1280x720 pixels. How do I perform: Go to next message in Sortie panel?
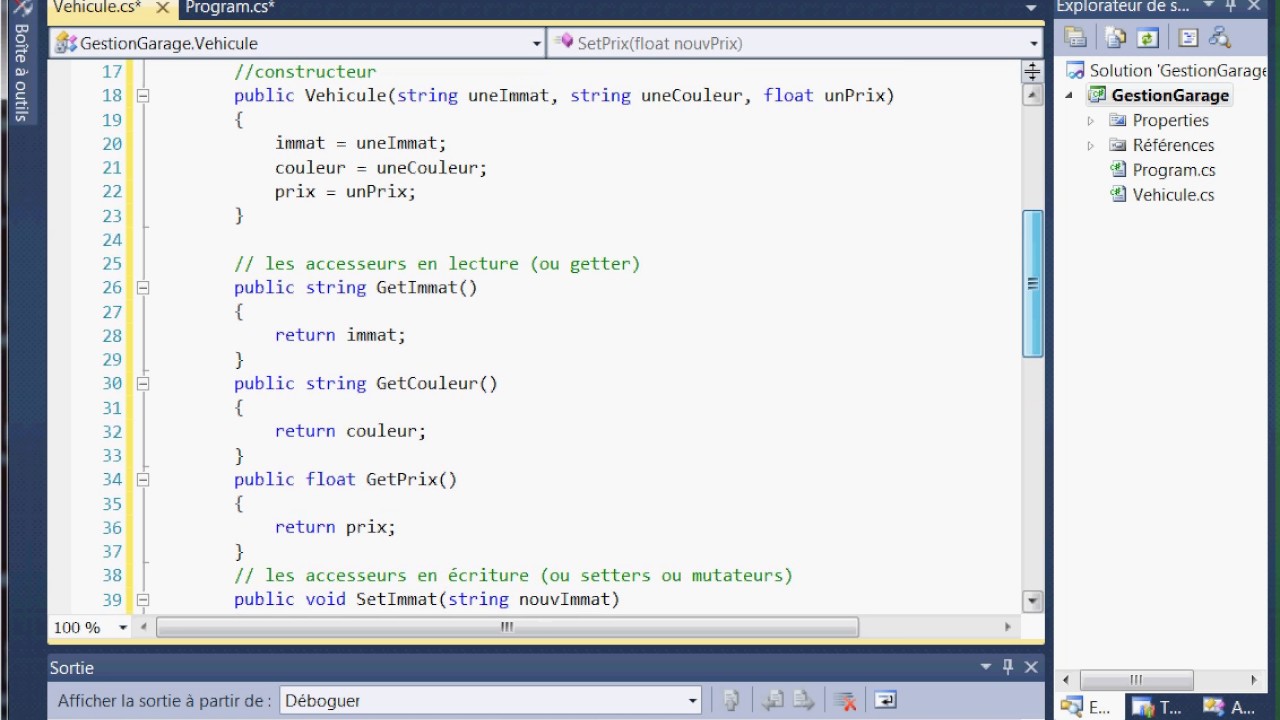pos(803,701)
